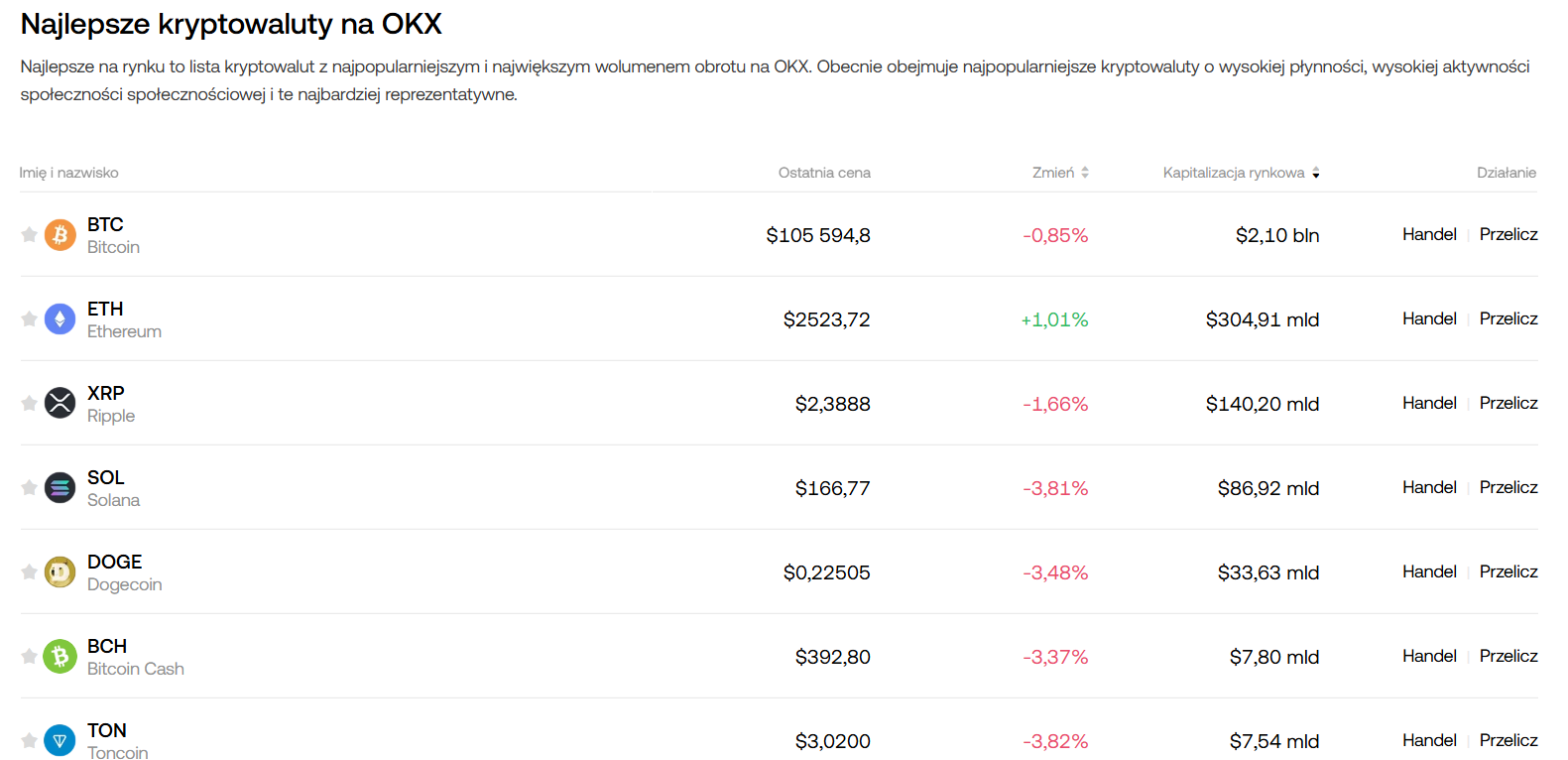Click the Bitcoin orange coin logo
This screenshot has height=760, width=1568.
point(60,235)
